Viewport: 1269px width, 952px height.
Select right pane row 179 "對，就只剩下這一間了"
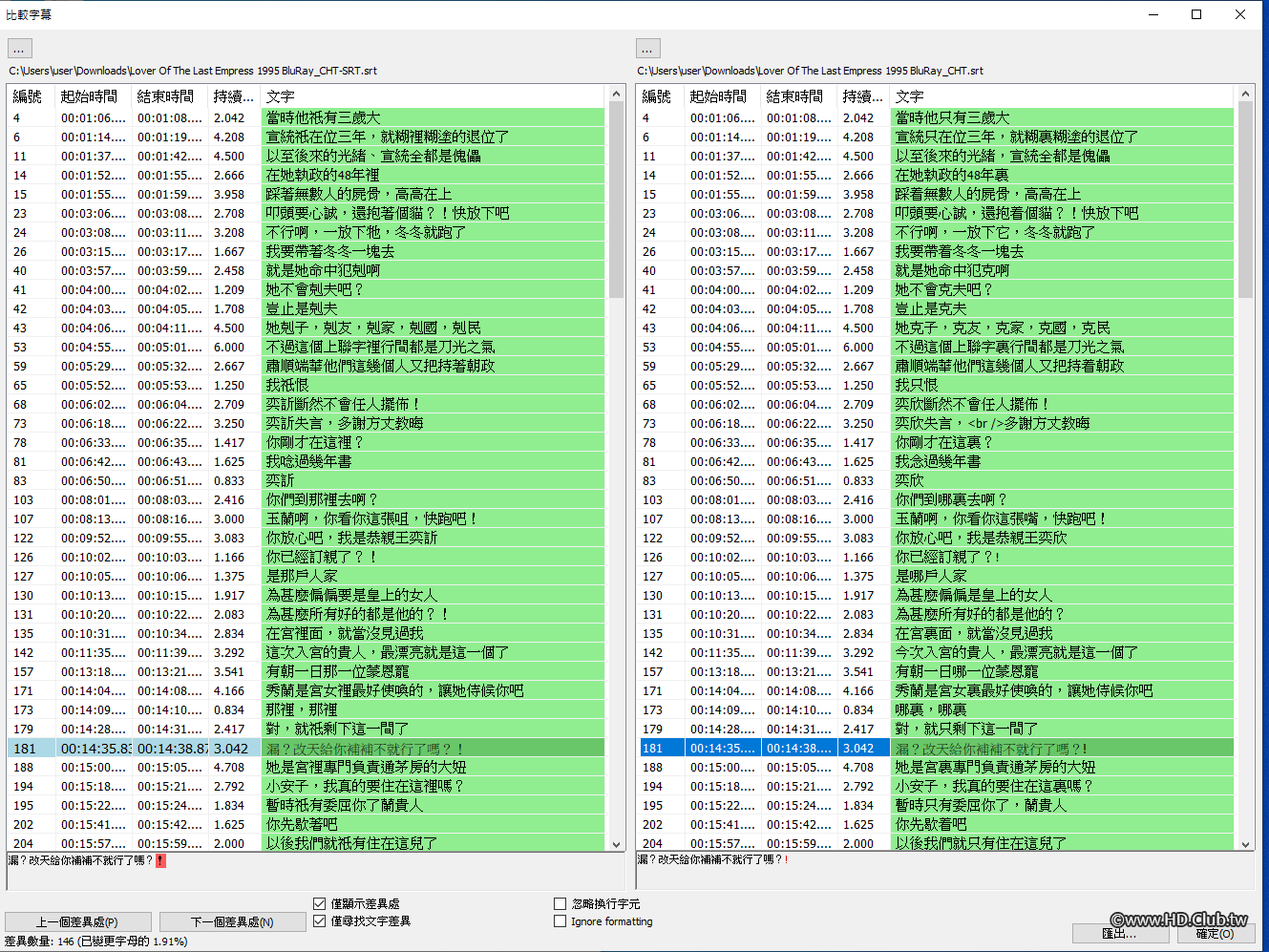(936, 729)
